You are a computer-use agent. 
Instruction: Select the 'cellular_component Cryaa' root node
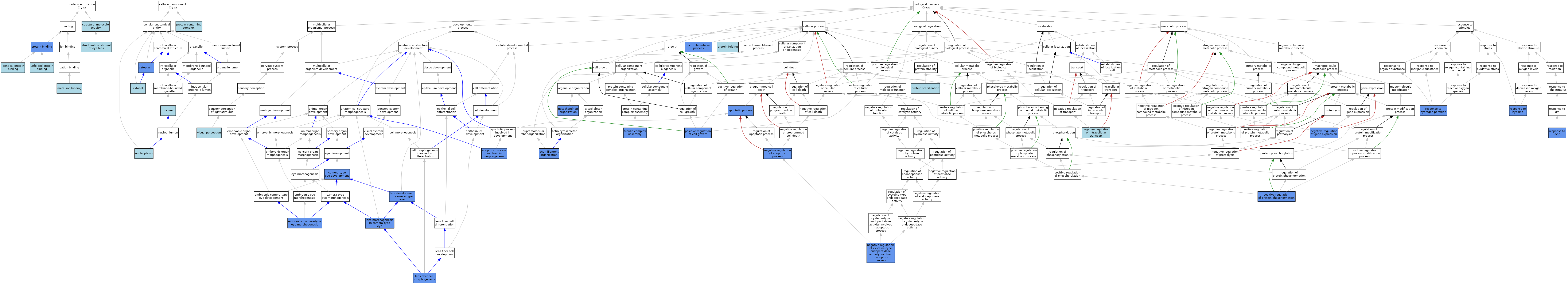[173, 6]
